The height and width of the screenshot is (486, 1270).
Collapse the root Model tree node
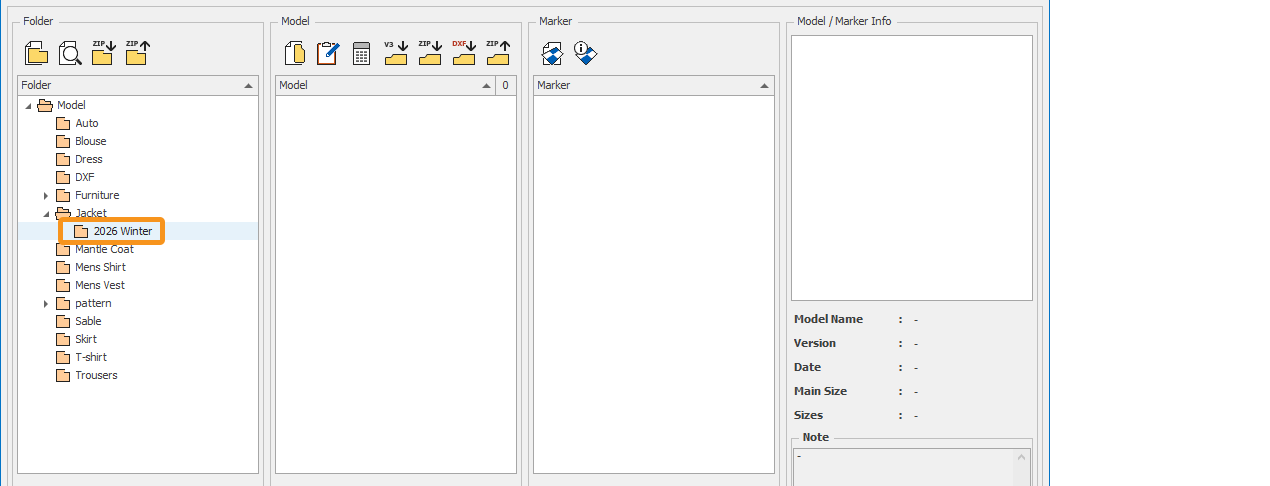coord(28,106)
